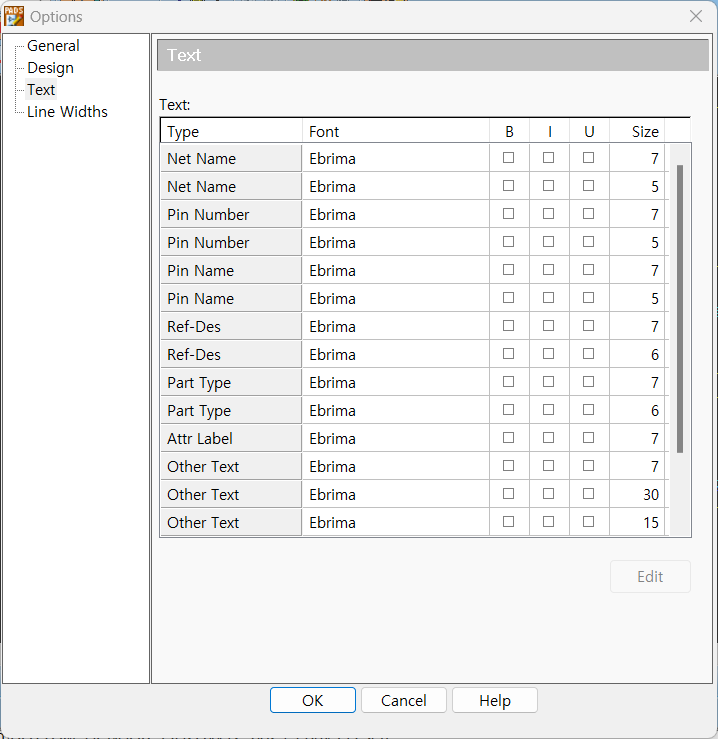
Task: Click size 7 cell of Pin Name row
Action: (637, 271)
